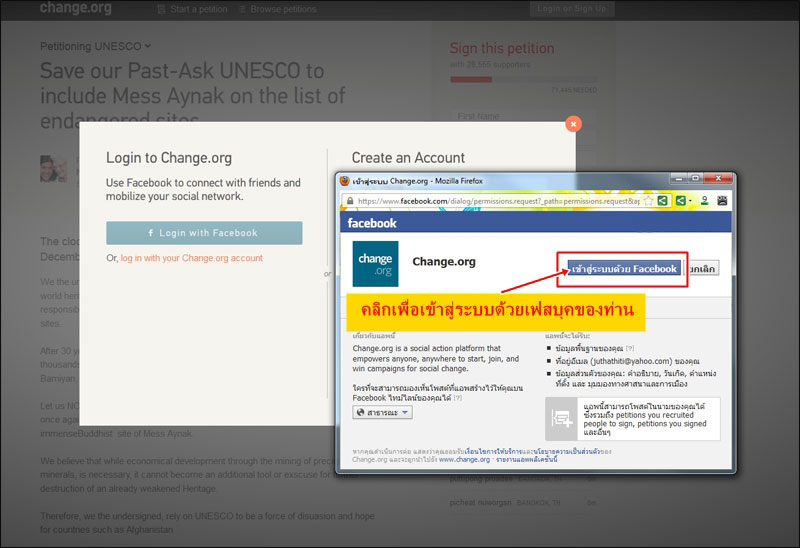Click help [?] next to 'ข้อมูลพื้นฐานของคุณ'
800x548 pixels.
[630, 348]
